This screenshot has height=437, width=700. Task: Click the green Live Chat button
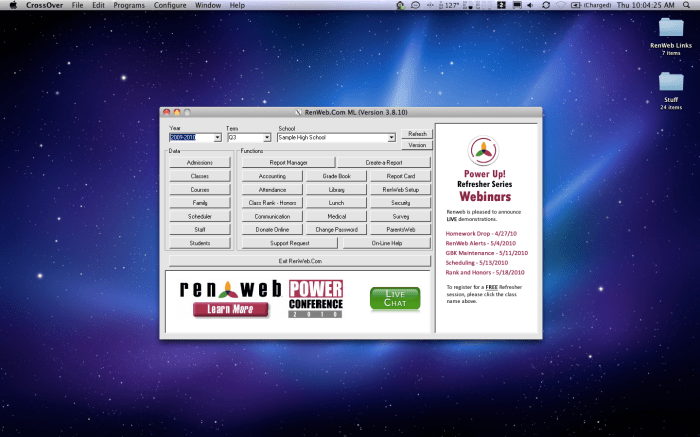395,298
